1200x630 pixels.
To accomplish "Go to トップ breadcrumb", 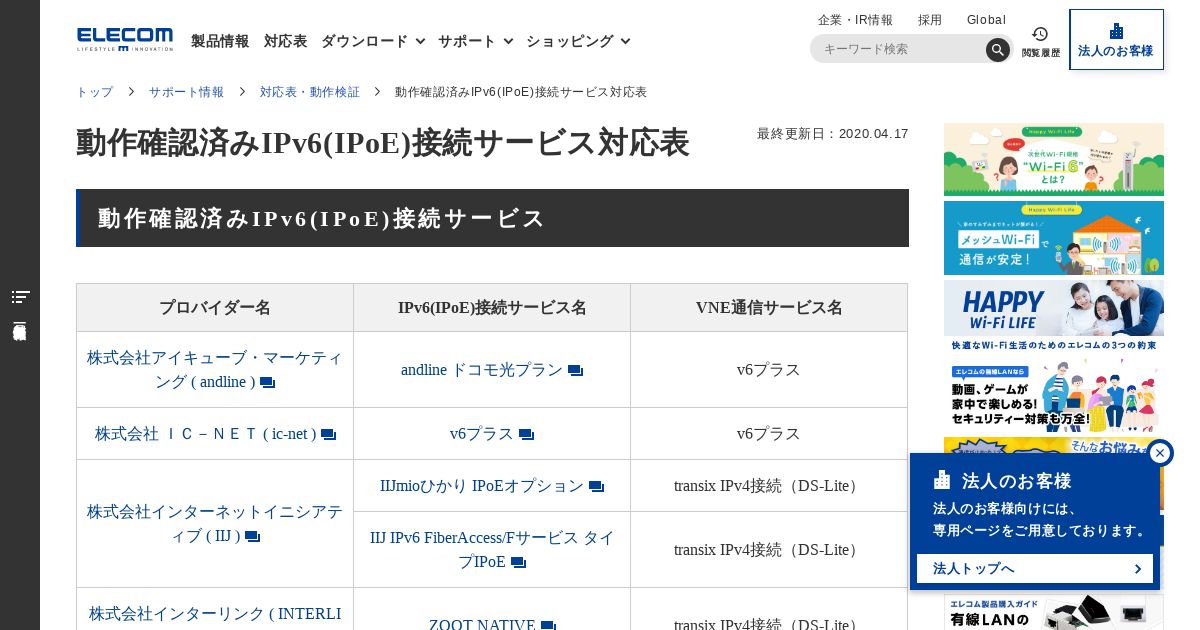I will [x=95, y=92].
